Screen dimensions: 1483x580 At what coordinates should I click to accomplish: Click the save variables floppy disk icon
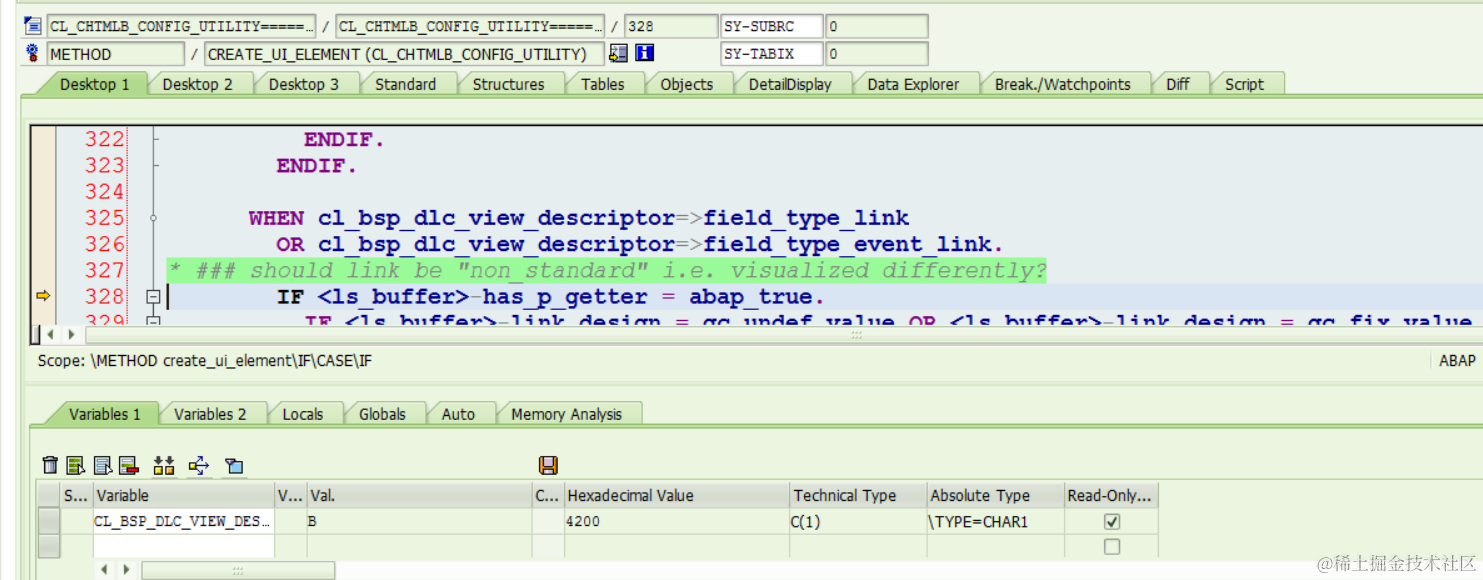pyautogui.click(x=548, y=465)
